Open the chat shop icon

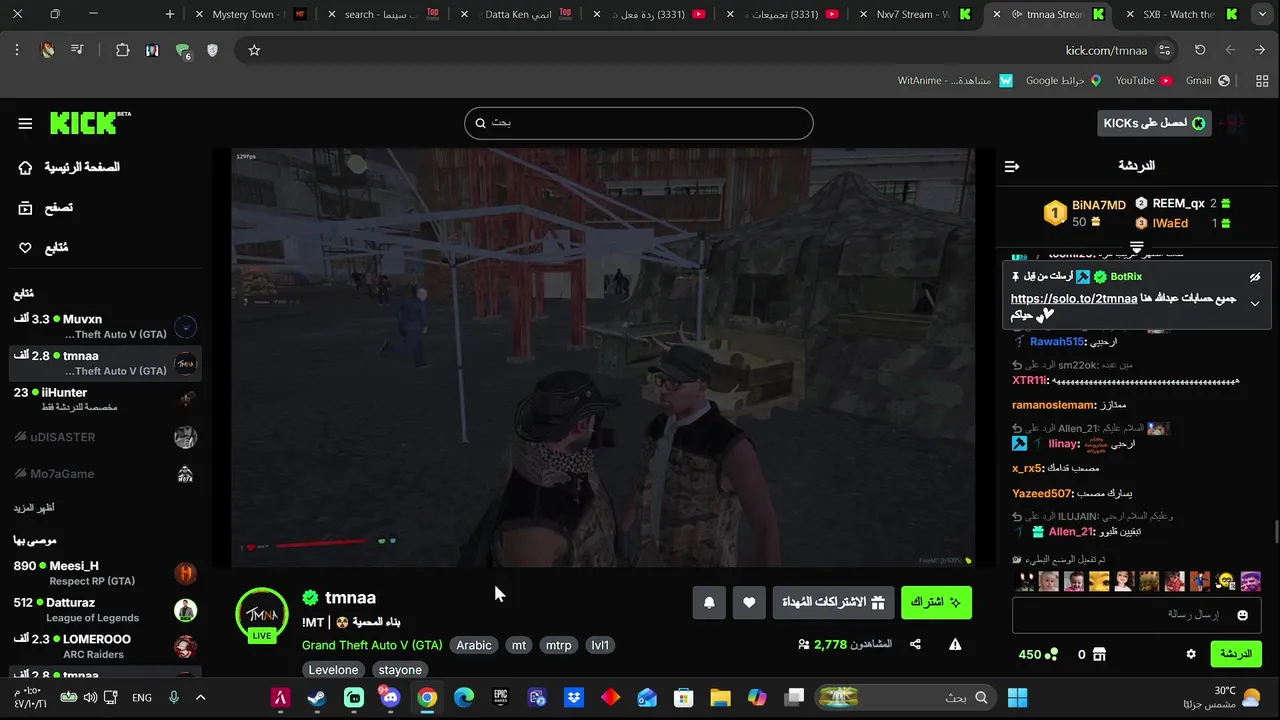point(1099,655)
